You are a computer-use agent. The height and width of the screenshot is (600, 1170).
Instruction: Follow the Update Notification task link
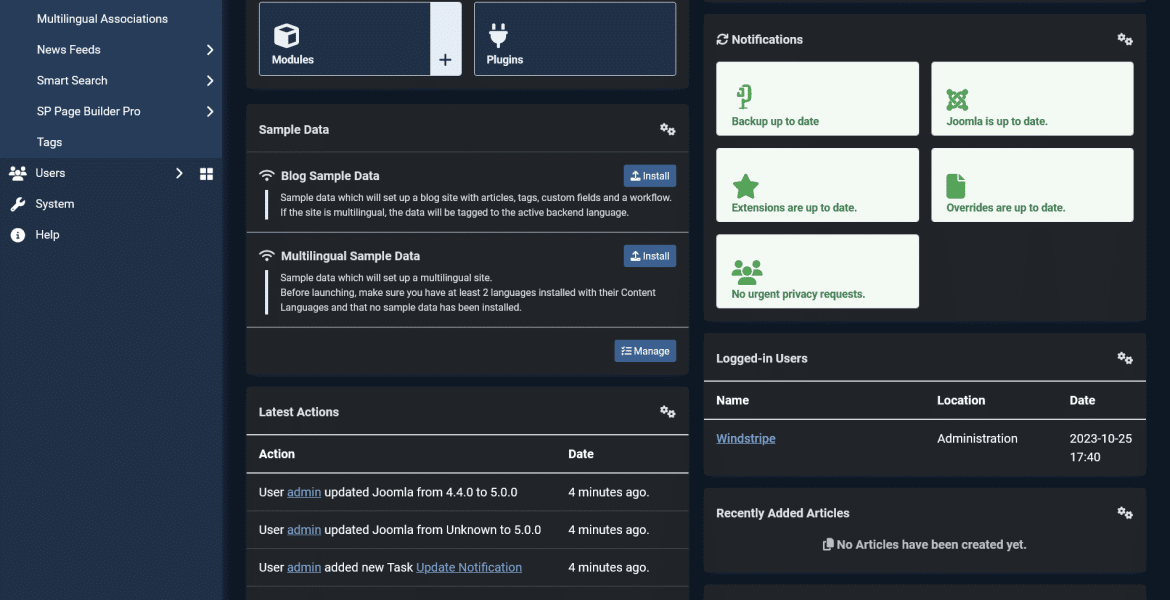point(468,567)
